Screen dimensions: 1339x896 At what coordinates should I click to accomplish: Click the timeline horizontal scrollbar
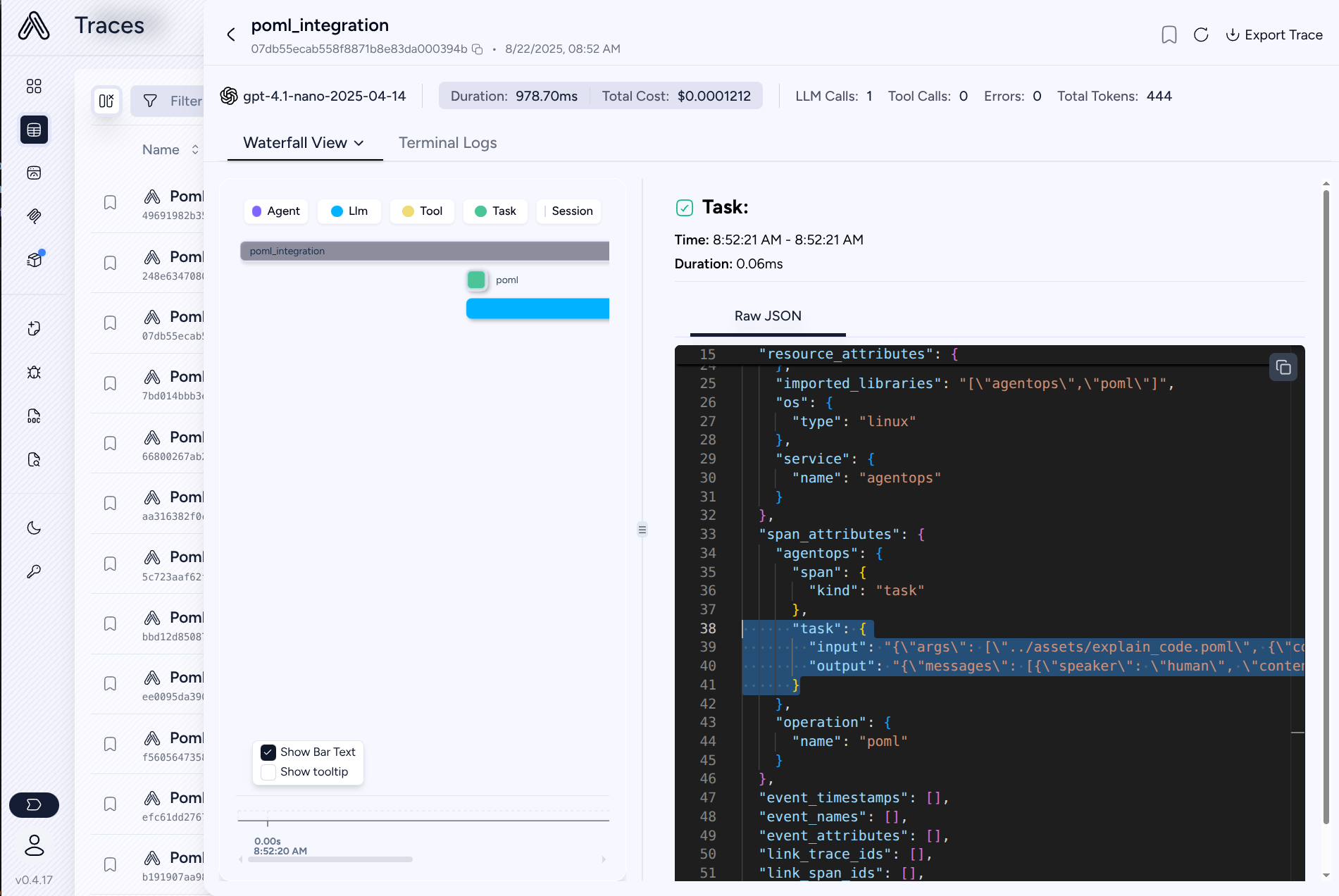[330, 859]
